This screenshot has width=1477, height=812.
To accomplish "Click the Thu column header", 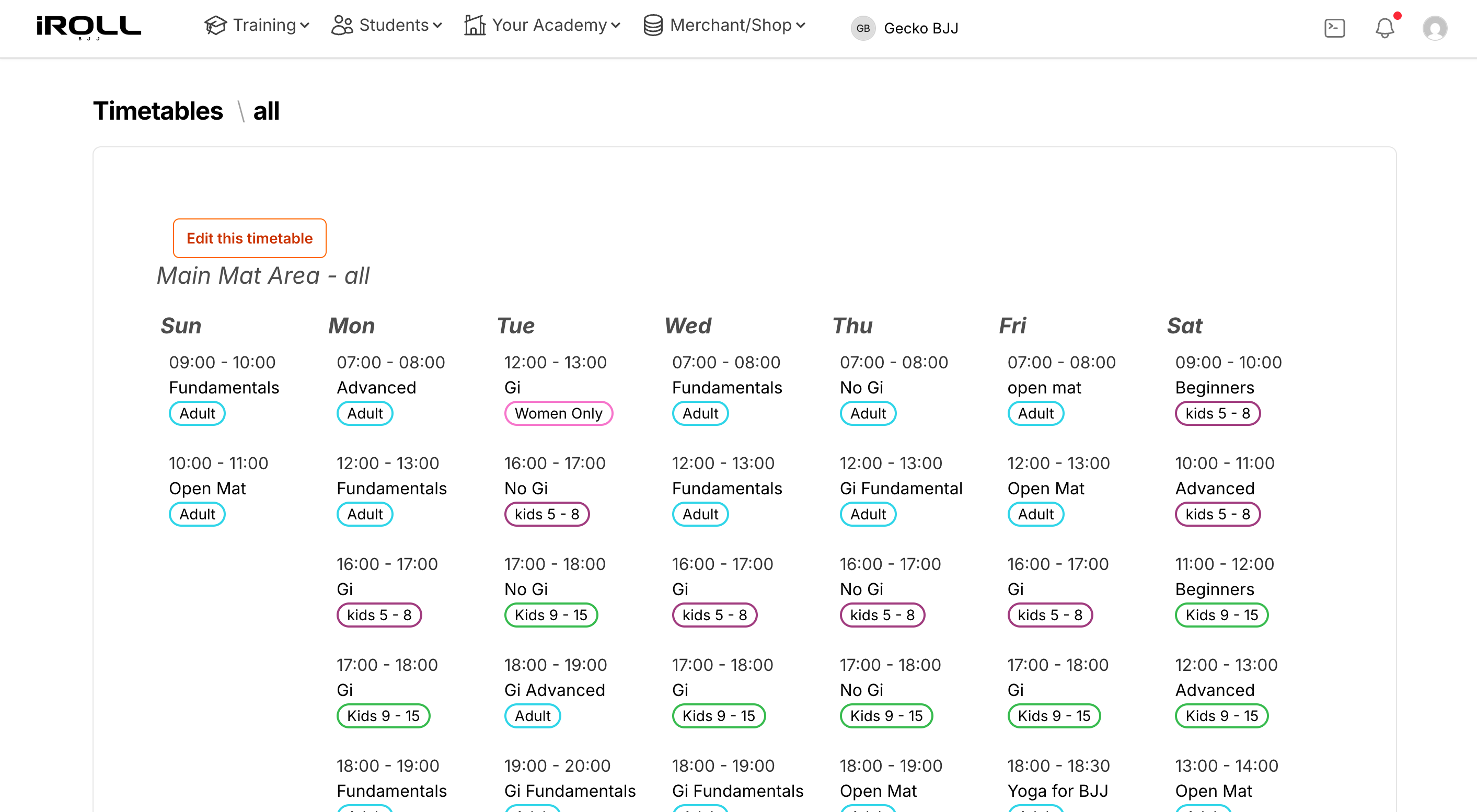I will point(852,326).
